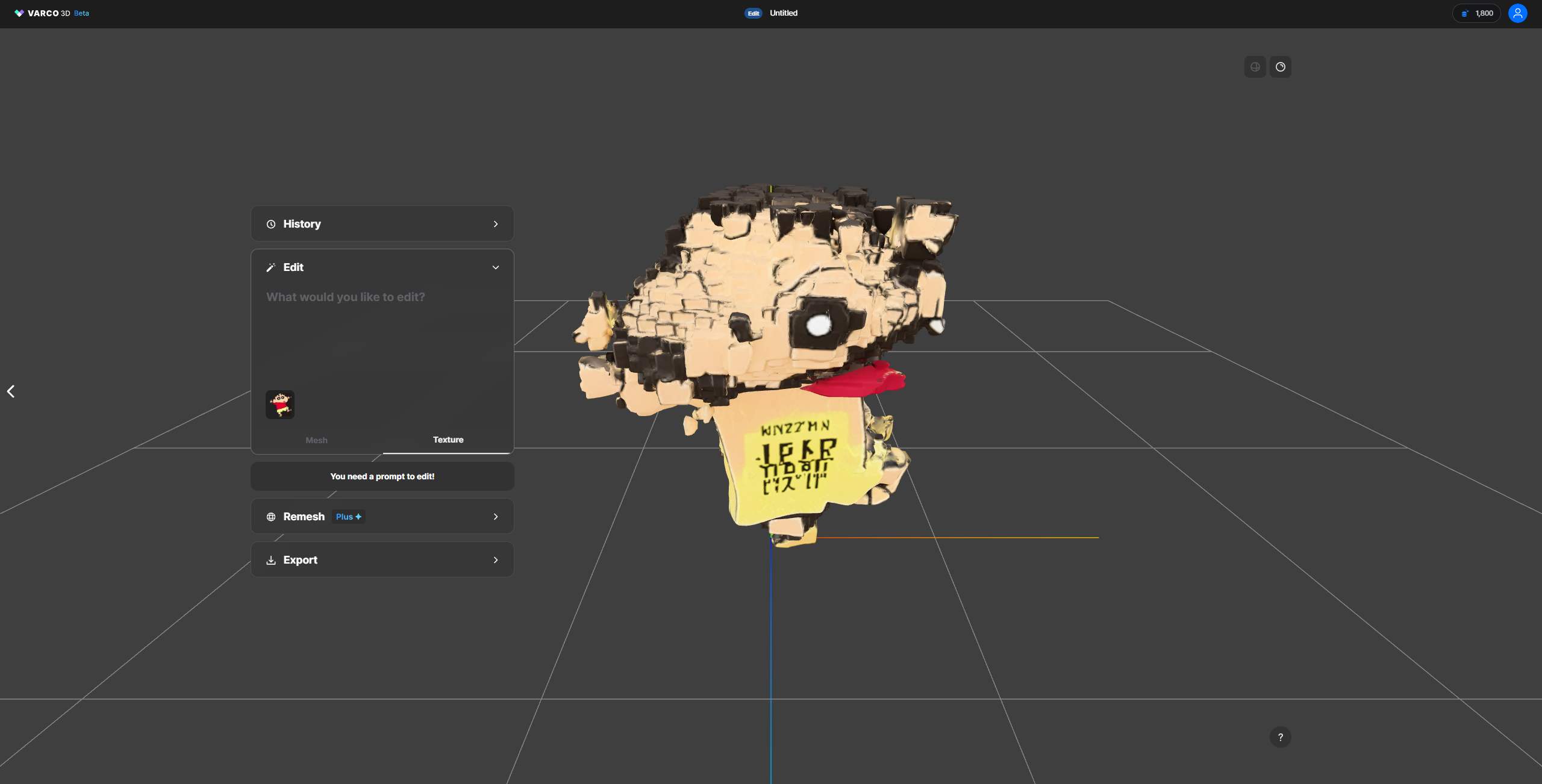Screen dimensions: 1542x784
Task: Click the Remesh globe icon
Action: (x=271, y=517)
